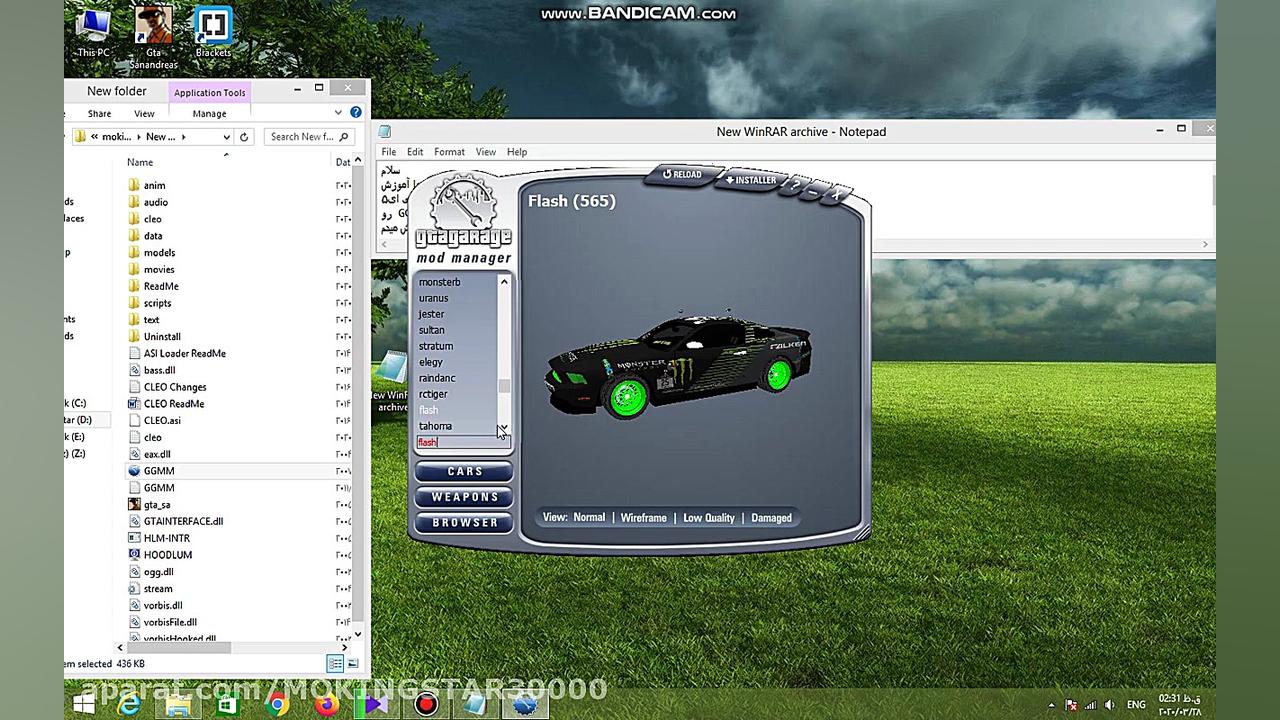Image resolution: width=1280 pixels, height=720 pixels.
Task: Open the CARS section
Action: [x=464, y=471]
